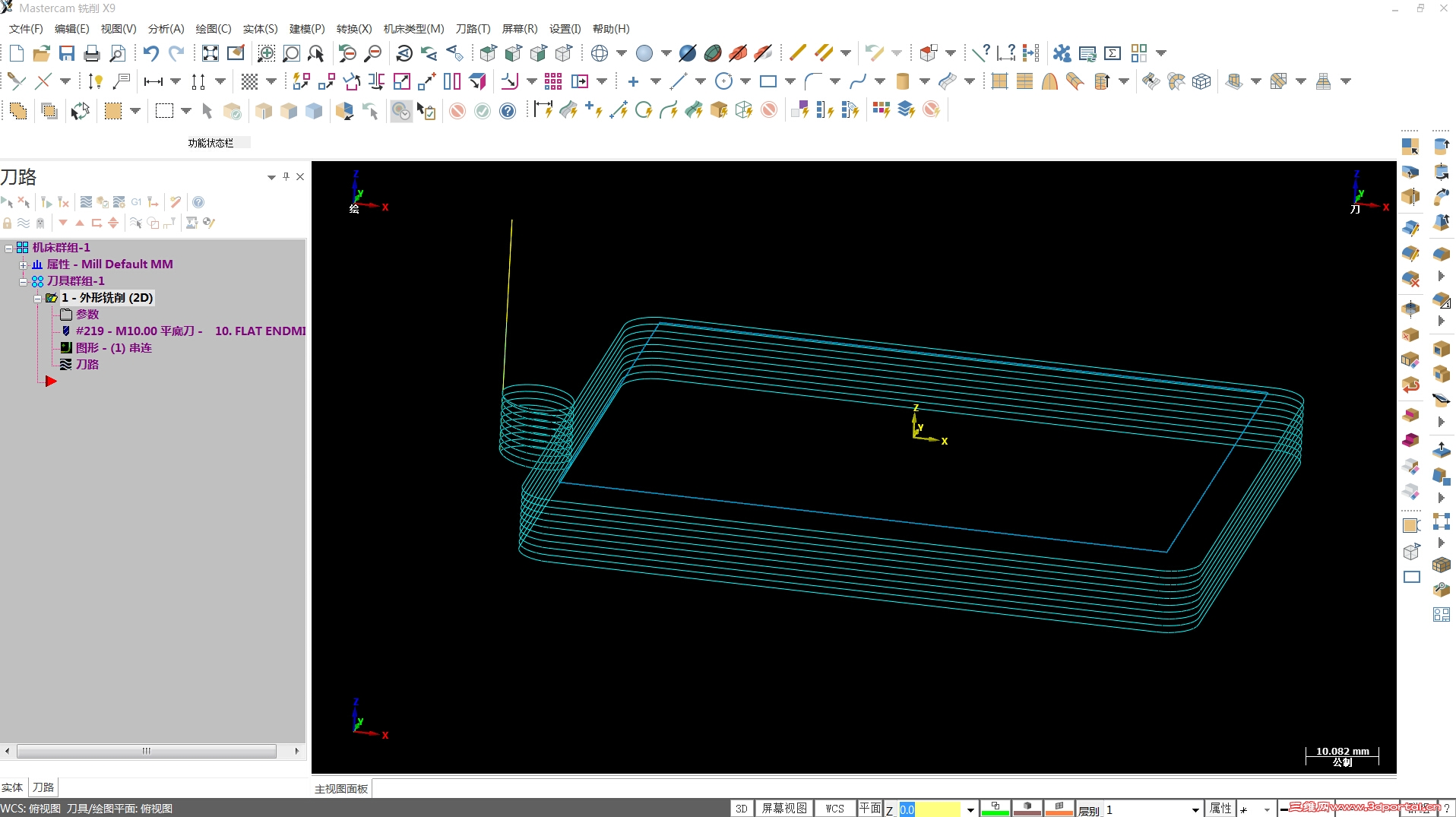The height and width of the screenshot is (817, 1456).
Task: Click the calculator sigma icon in top toolbar
Action: click(x=1113, y=53)
